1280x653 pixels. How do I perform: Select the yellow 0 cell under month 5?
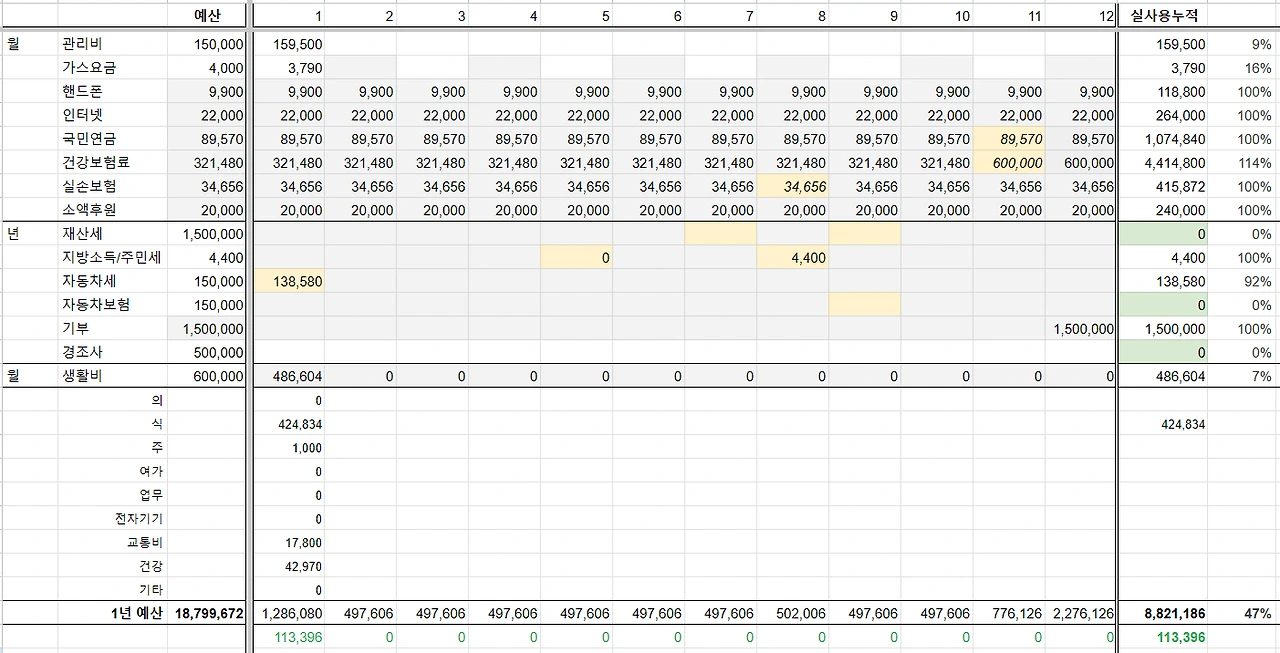577,257
